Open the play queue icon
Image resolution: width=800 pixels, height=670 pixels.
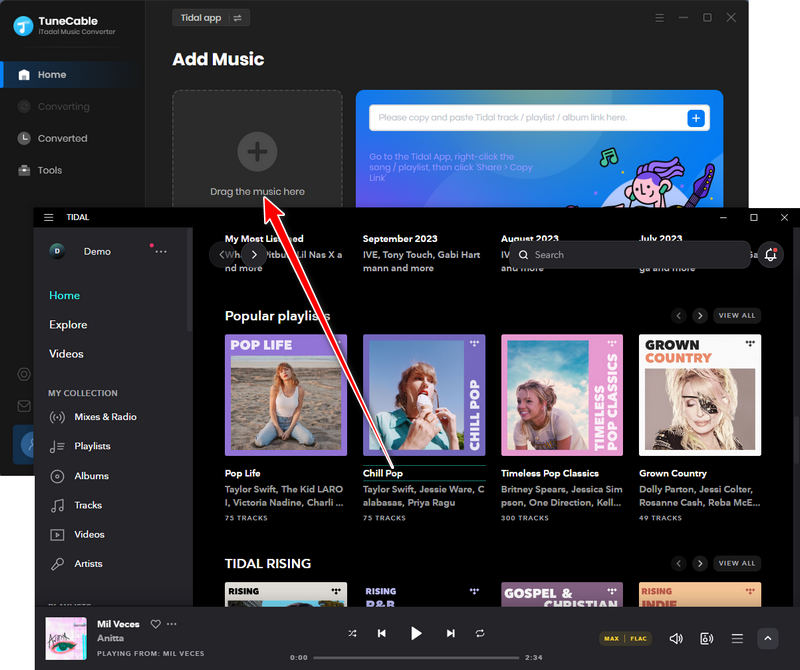coord(737,638)
